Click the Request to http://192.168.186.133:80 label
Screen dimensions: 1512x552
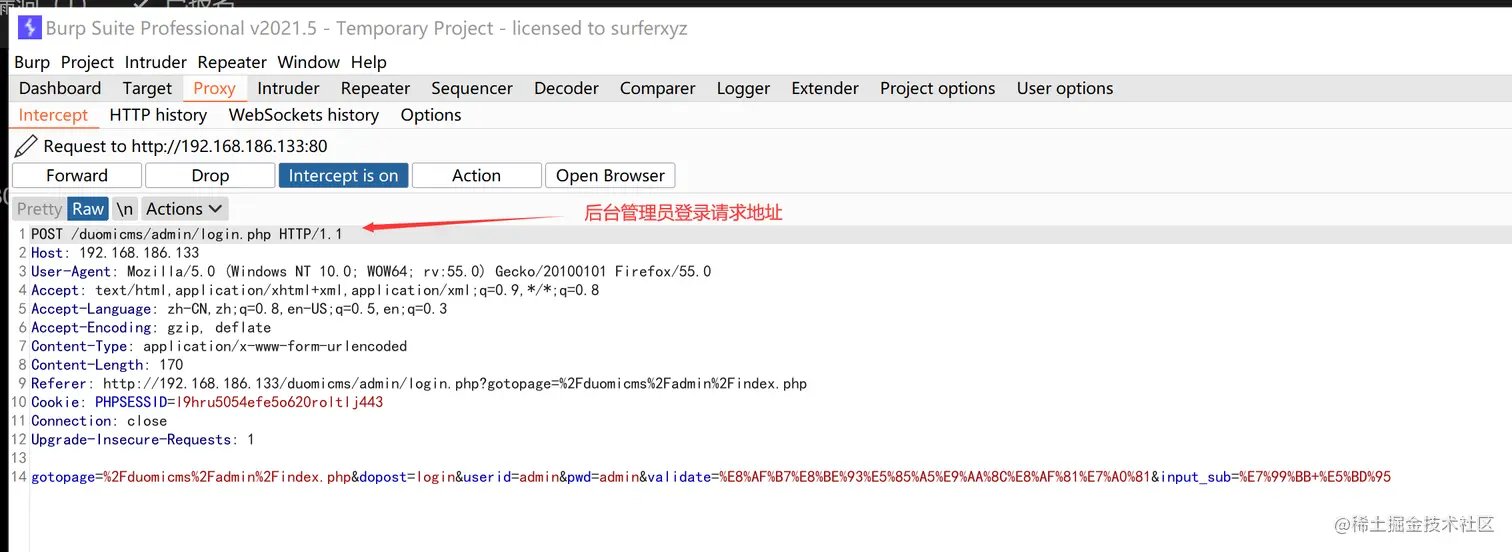[185, 147]
